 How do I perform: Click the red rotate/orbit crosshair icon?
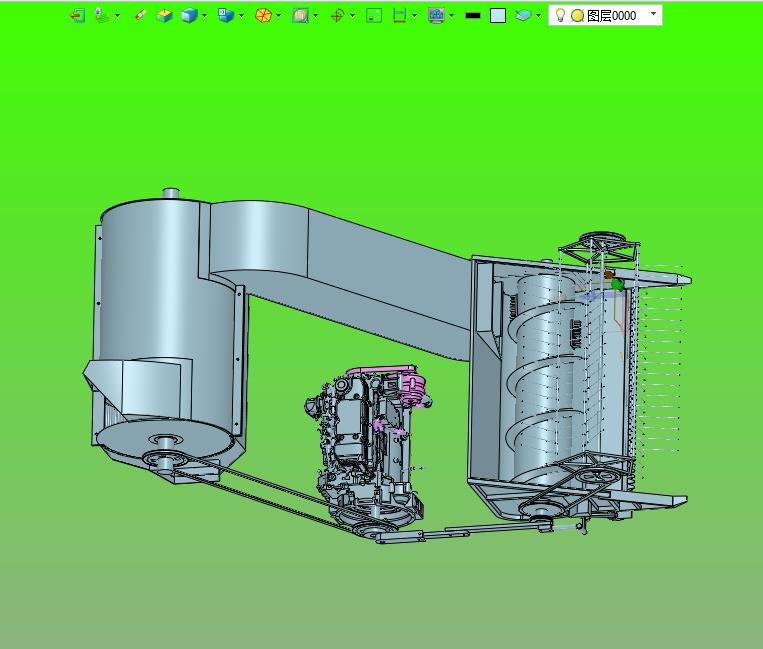tap(337, 16)
